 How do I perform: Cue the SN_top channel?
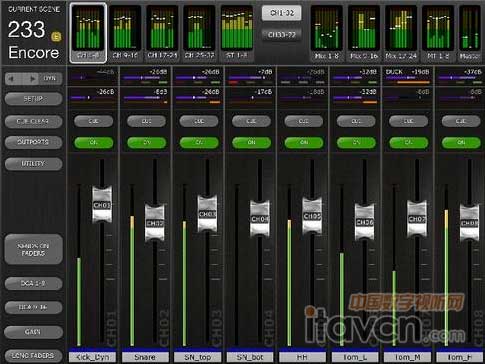pyautogui.click(x=199, y=121)
